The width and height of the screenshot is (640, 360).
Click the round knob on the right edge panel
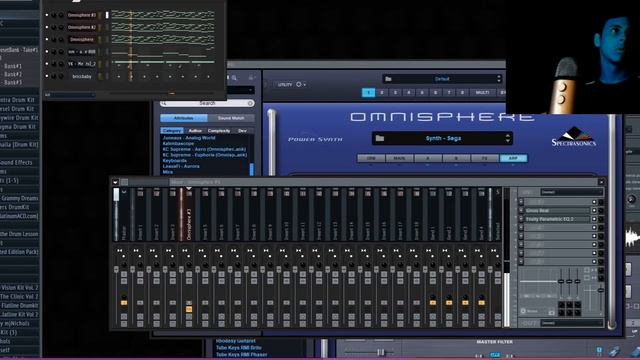click(631, 200)
